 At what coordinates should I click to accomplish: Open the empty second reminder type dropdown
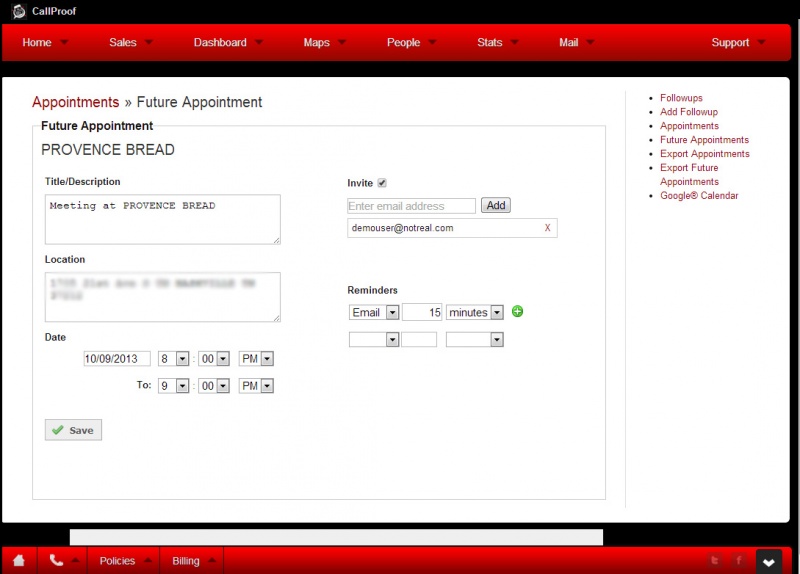pyautogui.click(x=374, y=339)
